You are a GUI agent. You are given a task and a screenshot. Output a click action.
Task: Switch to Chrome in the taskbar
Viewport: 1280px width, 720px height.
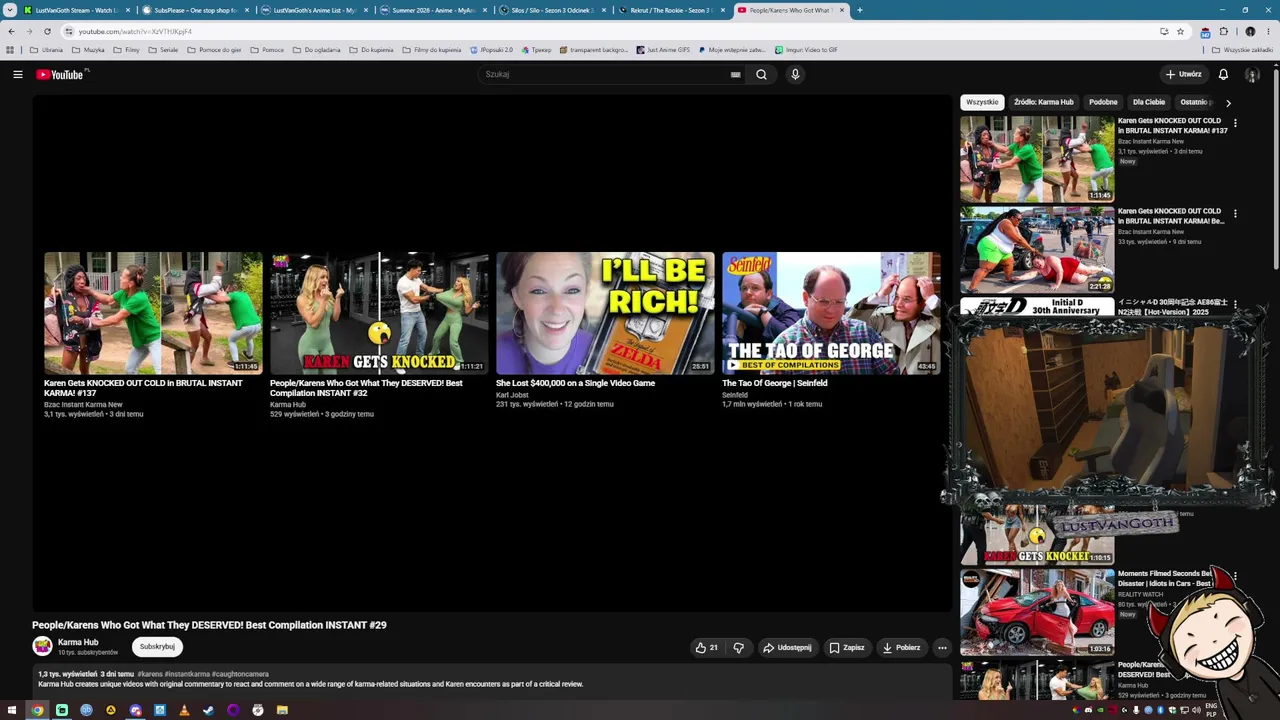37,710
